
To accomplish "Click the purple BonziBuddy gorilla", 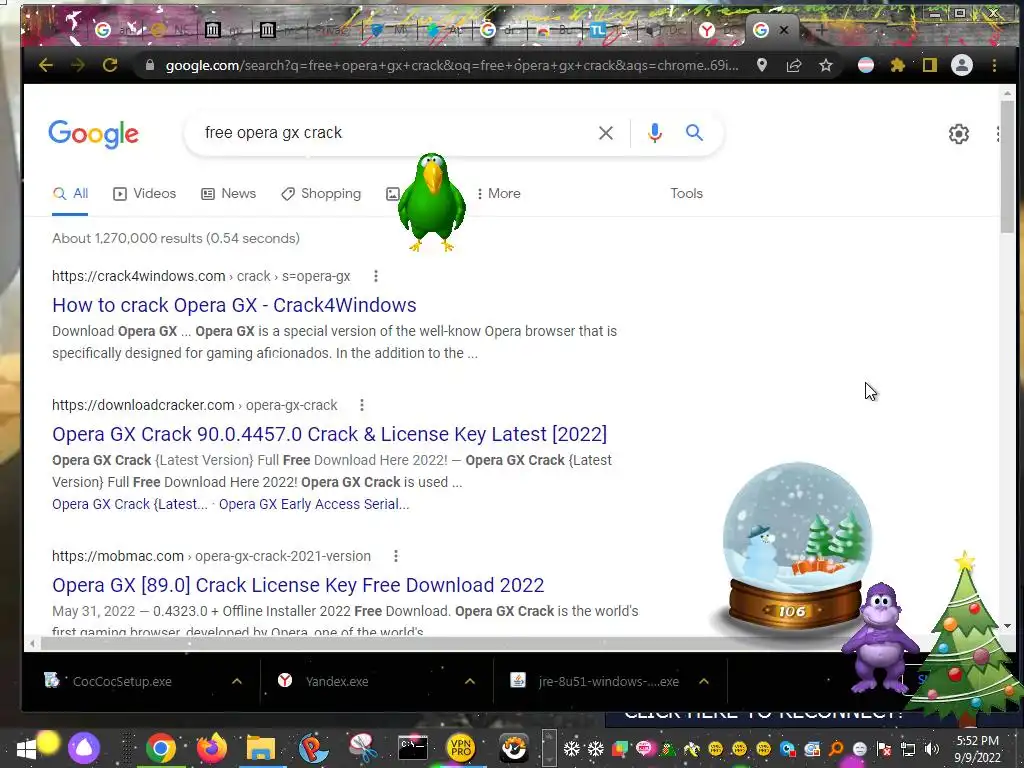I will pyautogui.click(x=880, y=637).
